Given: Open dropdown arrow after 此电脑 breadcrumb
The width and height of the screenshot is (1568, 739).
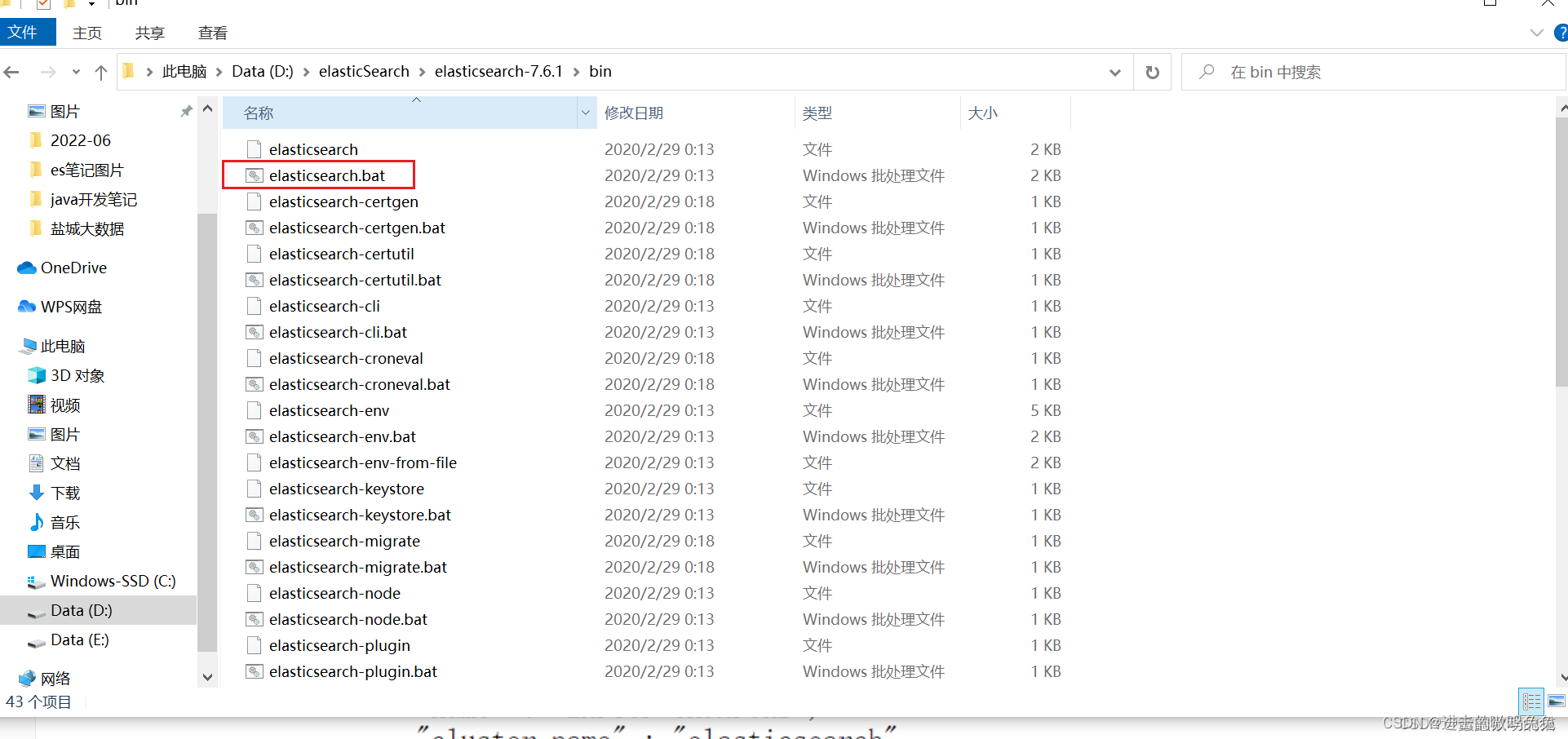Looking at the screenshot, I should click(x=219, y=72).
